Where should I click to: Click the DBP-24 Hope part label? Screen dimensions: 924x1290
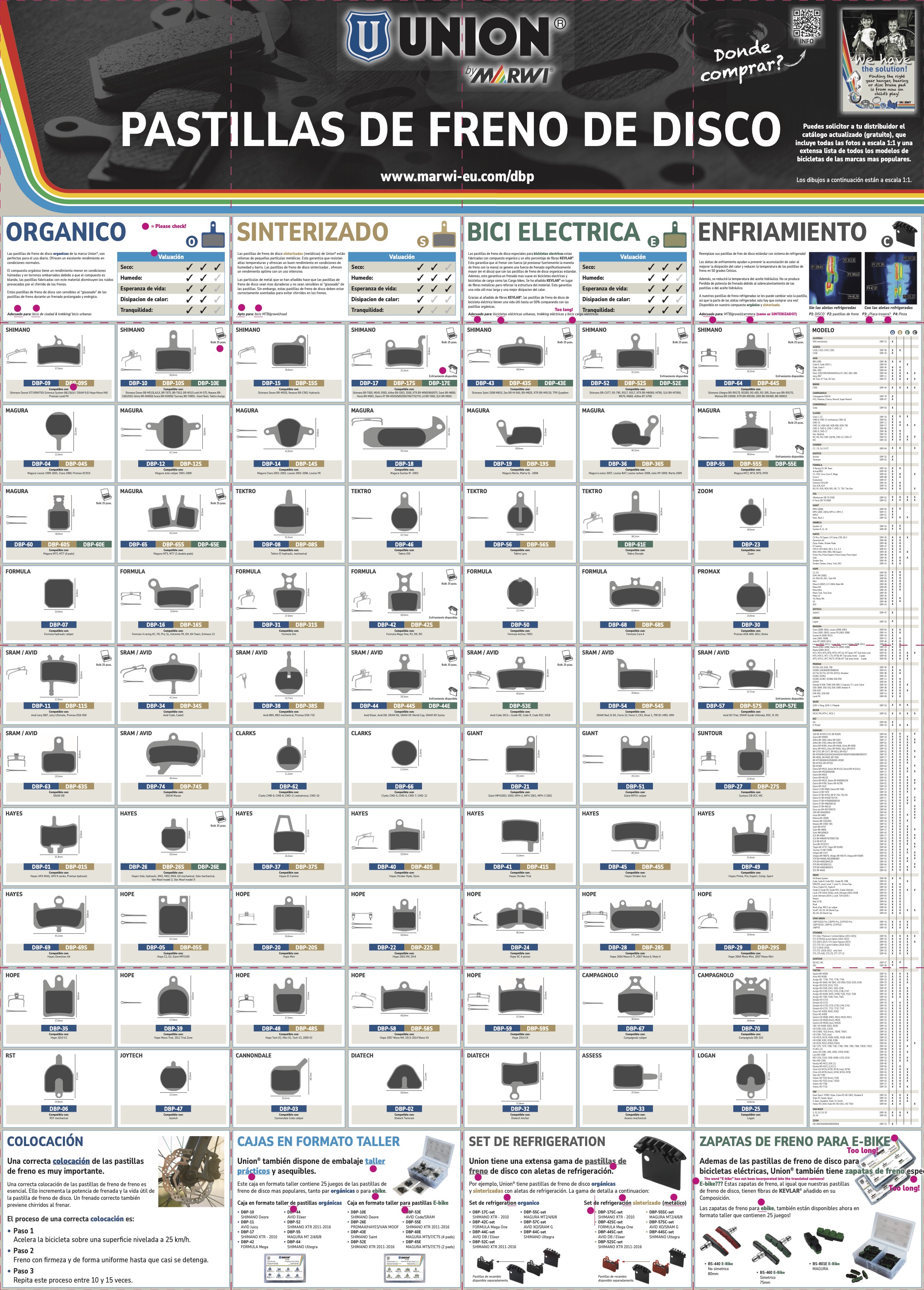pyautogui.click(x=520, y=947)
